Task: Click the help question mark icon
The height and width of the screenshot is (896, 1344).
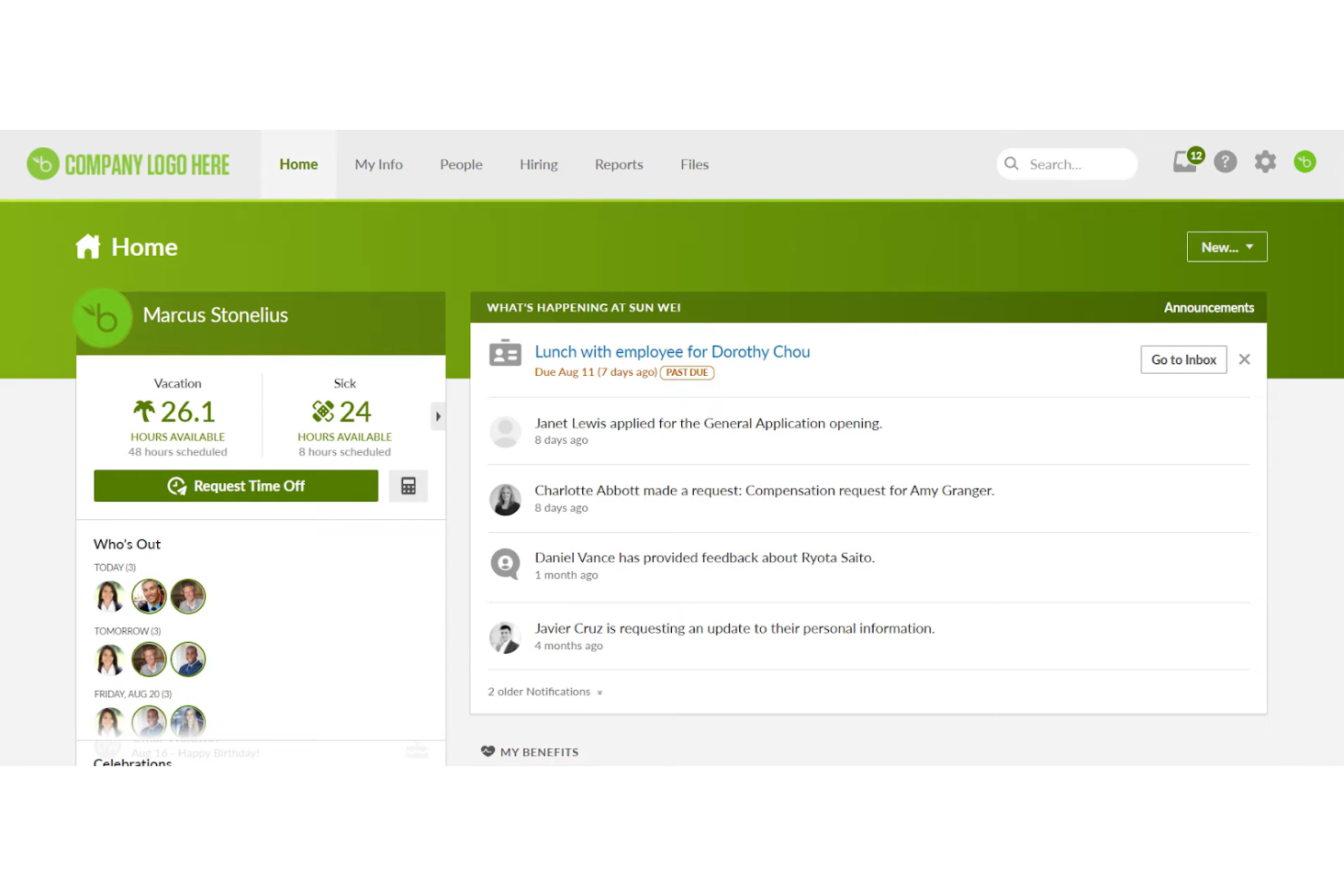Action: (x=1225, y=162)
